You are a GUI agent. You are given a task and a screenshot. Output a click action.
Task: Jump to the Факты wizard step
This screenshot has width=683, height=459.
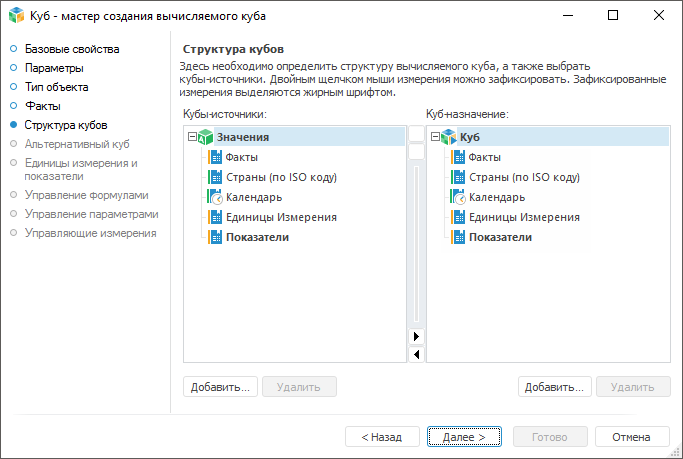point(43,105)
